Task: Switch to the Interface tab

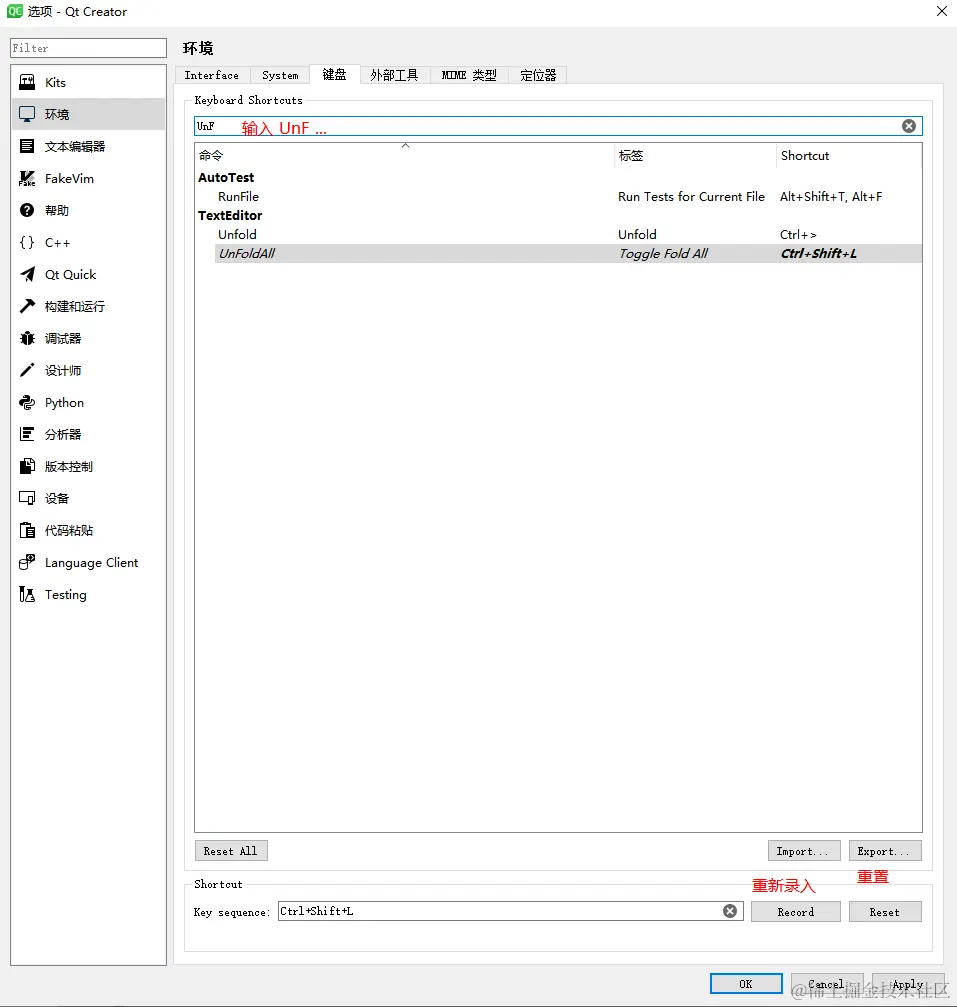Action: [x=211, y=75]
